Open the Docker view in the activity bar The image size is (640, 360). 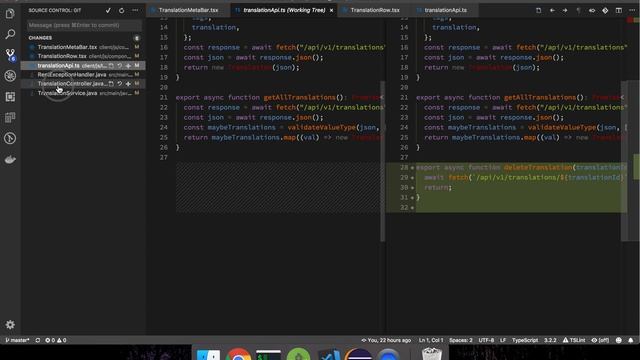click(10, 160)
